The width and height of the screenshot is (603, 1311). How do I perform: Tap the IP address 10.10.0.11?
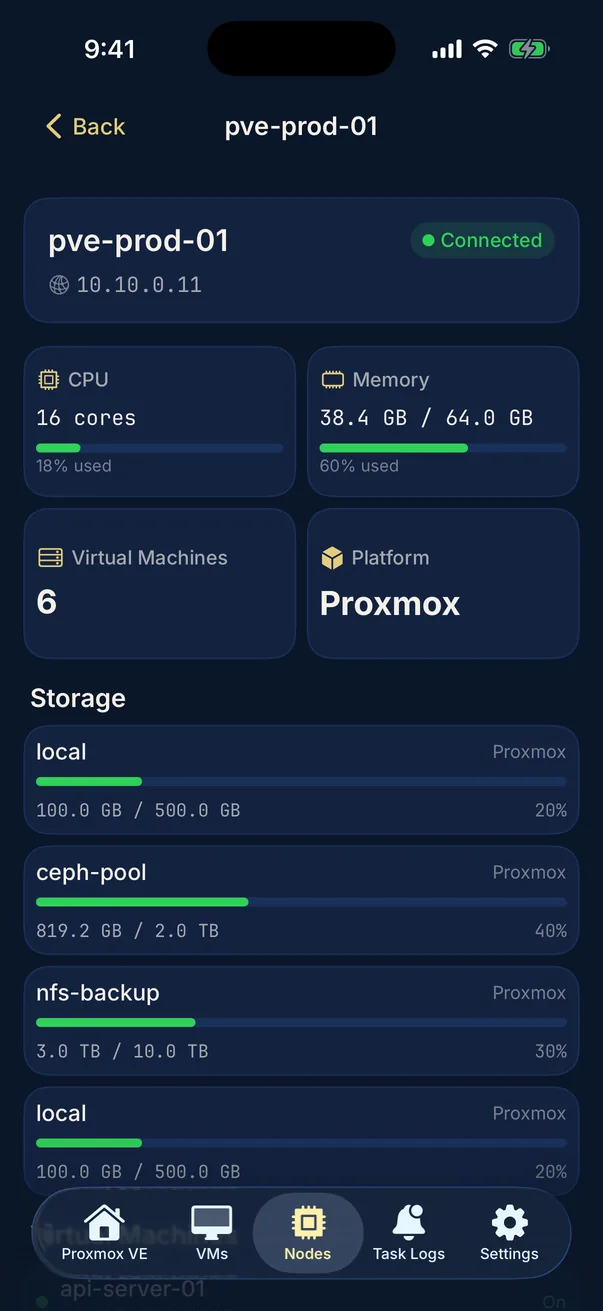pos(139,285)
